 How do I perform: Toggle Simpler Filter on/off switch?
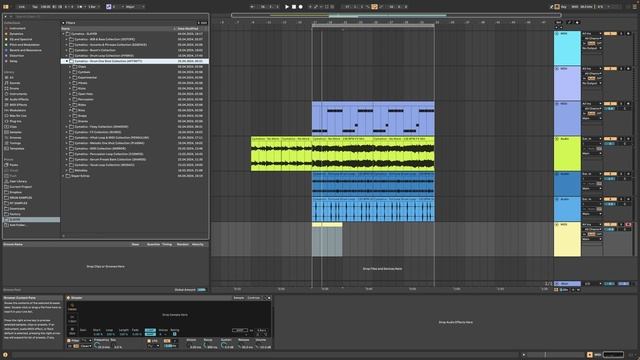69,340
